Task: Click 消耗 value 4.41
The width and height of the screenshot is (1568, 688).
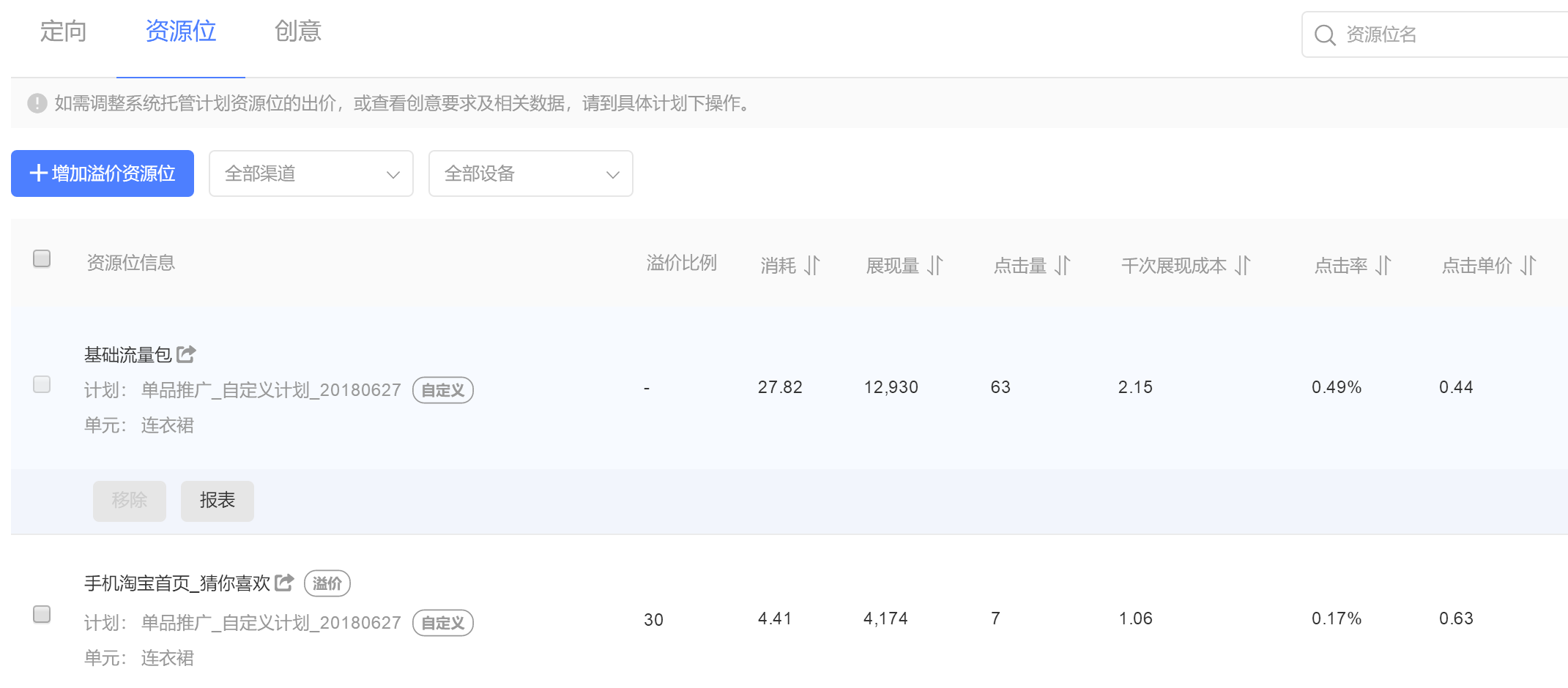Action: pos(775,618)
